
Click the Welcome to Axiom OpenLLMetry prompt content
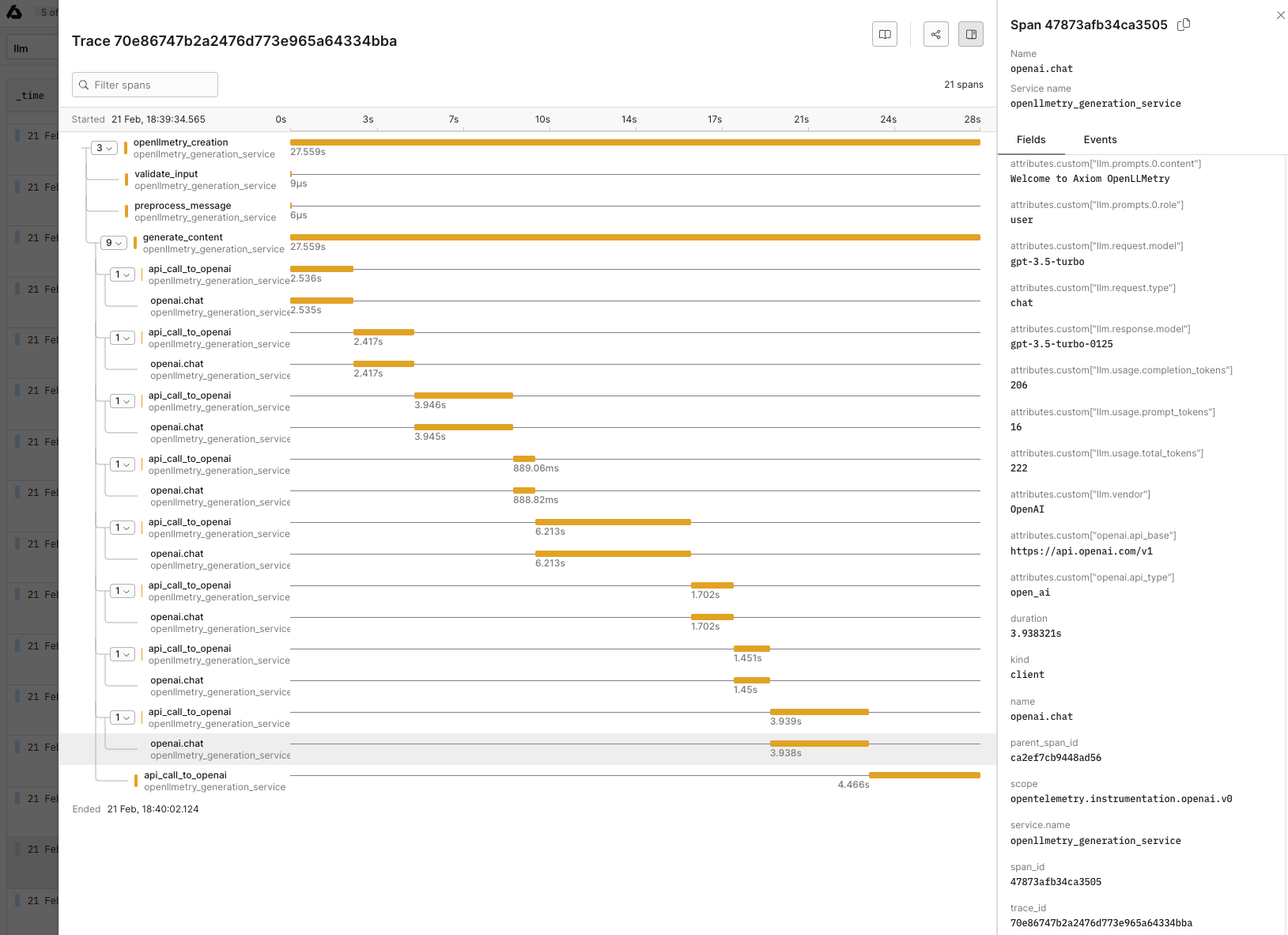1090,179
